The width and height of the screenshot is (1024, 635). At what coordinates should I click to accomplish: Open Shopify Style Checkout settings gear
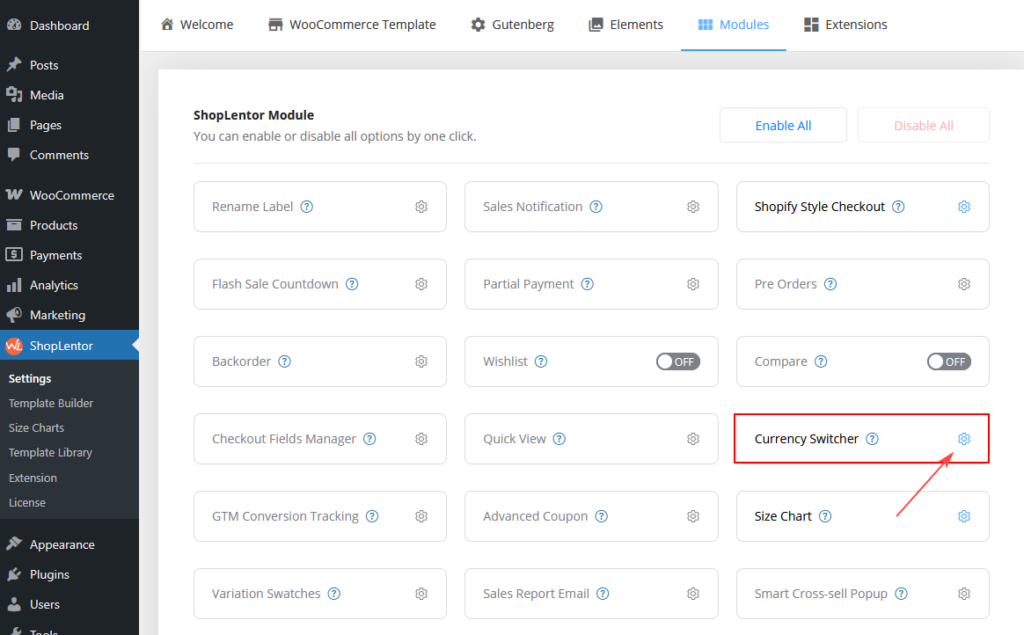pyautogui.click(x=964, y=207)
